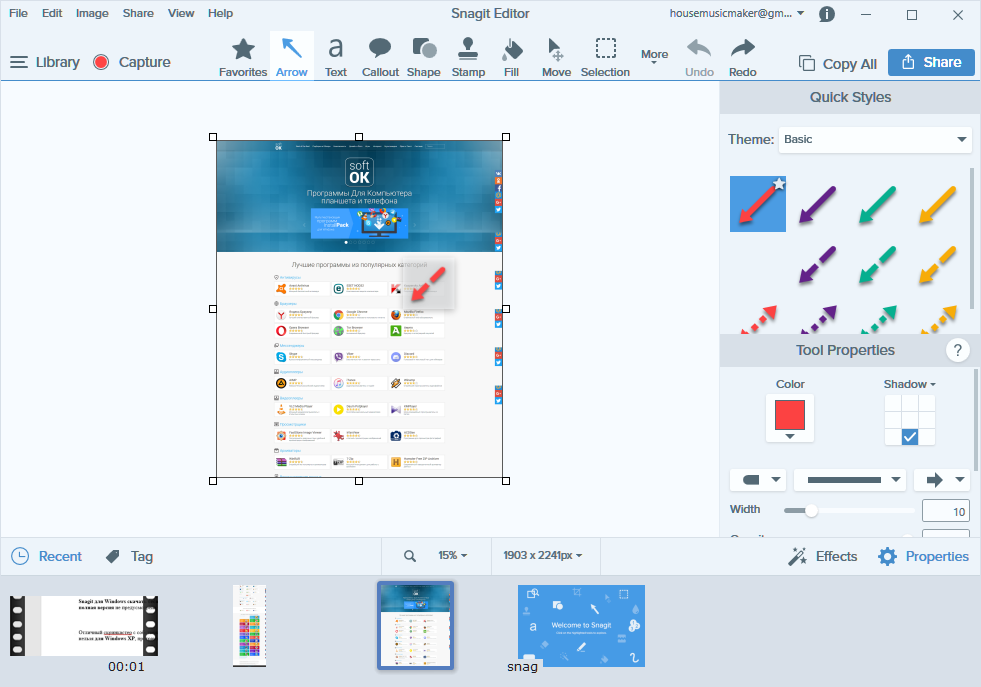
Task: Open the arrow end style dropdown
Action: [x=942, y=480]
